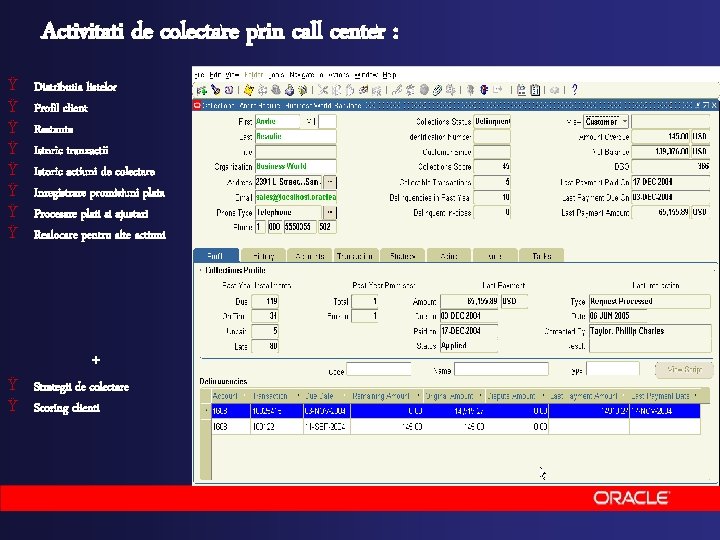Image resolution: width=720 pixels, height=540 pixels.
Task: Click the New record toolbar icon
Action: [x=201, y=90]
